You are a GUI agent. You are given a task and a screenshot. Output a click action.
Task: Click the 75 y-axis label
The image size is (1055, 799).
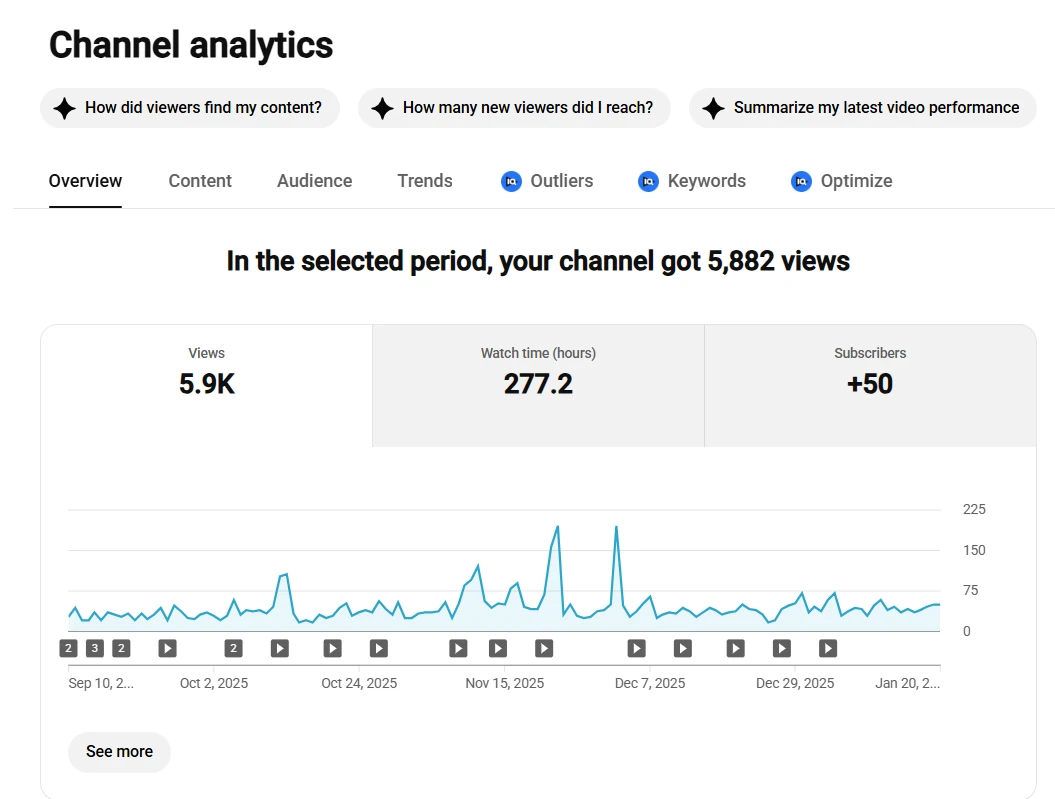970,591
